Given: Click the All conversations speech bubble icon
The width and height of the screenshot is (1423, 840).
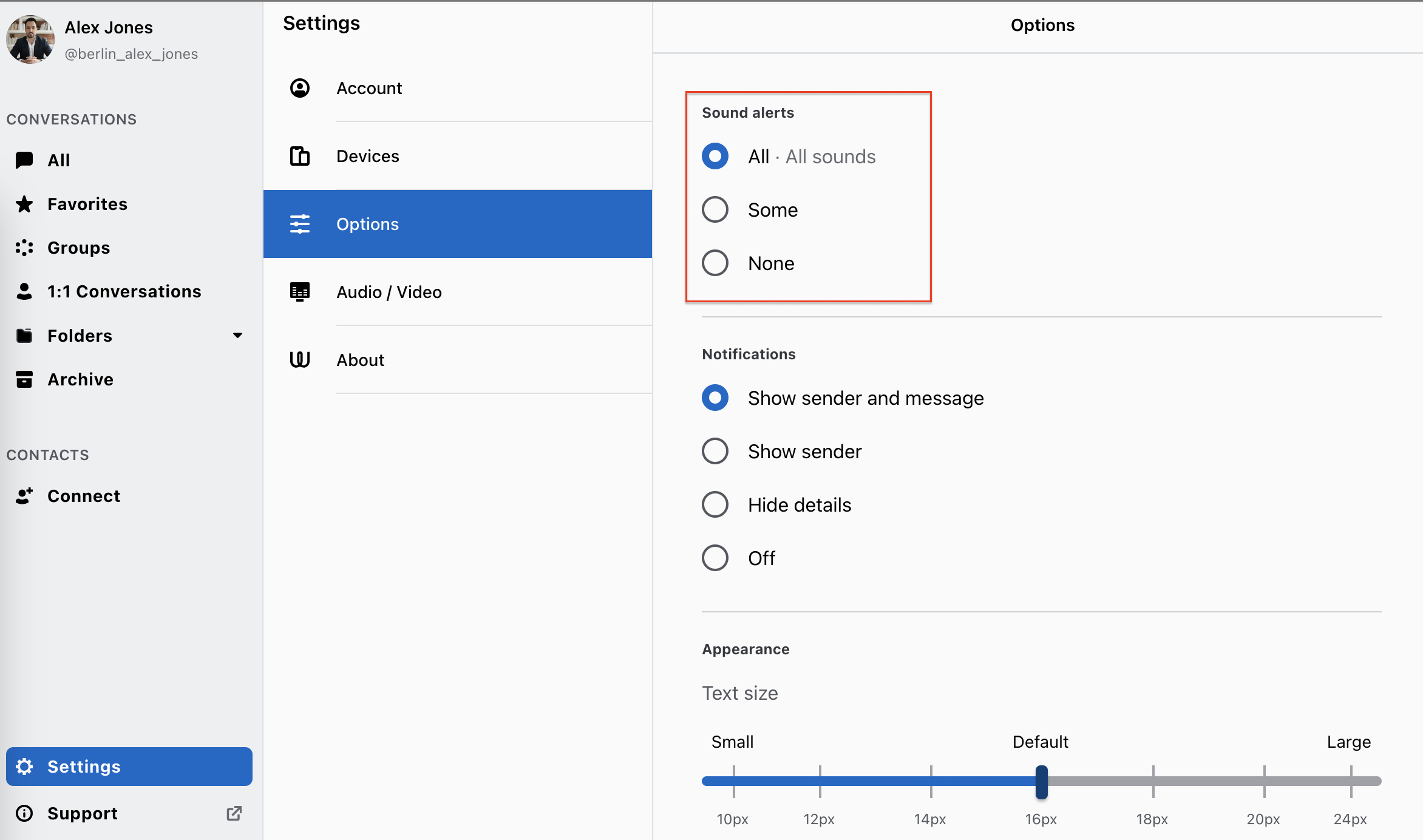Looking at the screenshot, I should pos(24,160).
